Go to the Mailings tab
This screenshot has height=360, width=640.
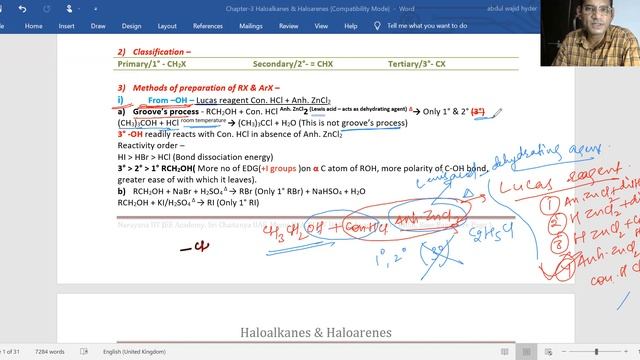click(x=251, y=26)
